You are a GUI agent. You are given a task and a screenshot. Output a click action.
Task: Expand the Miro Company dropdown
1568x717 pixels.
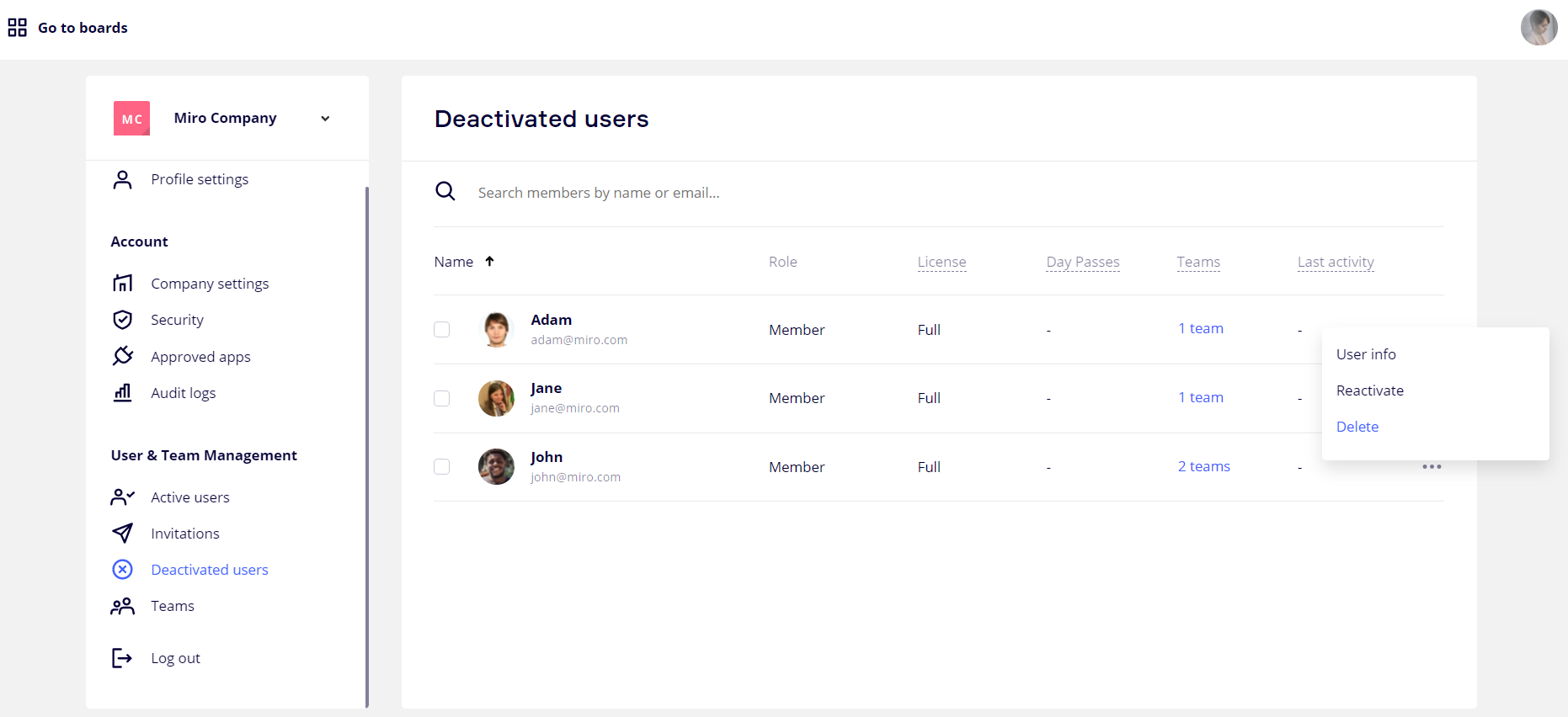[325, 119]
